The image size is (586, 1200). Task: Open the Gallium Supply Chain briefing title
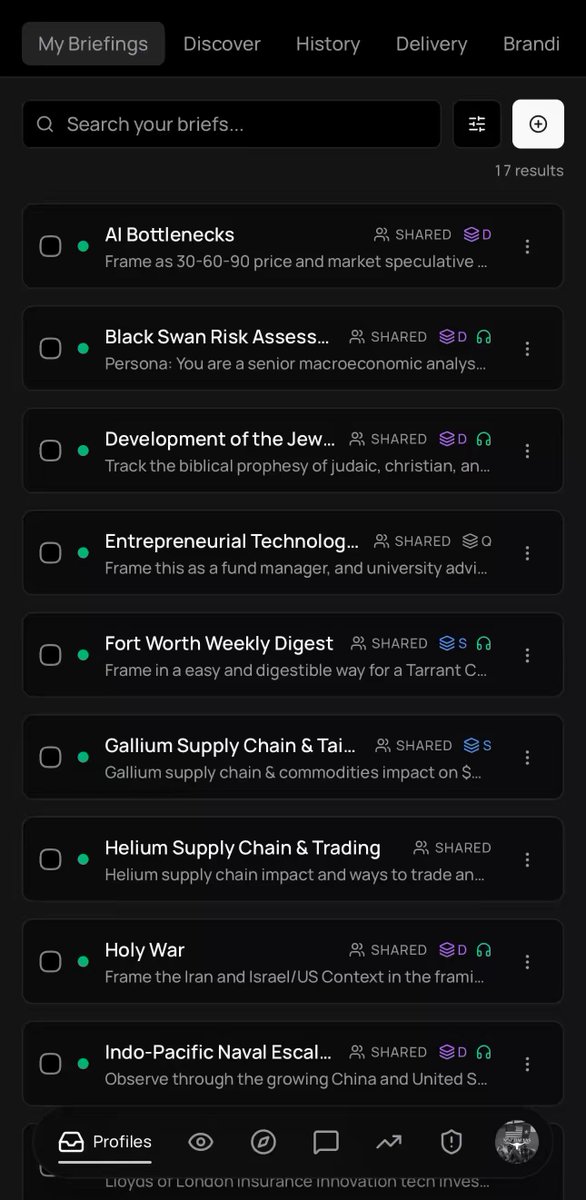click(230, 746)
